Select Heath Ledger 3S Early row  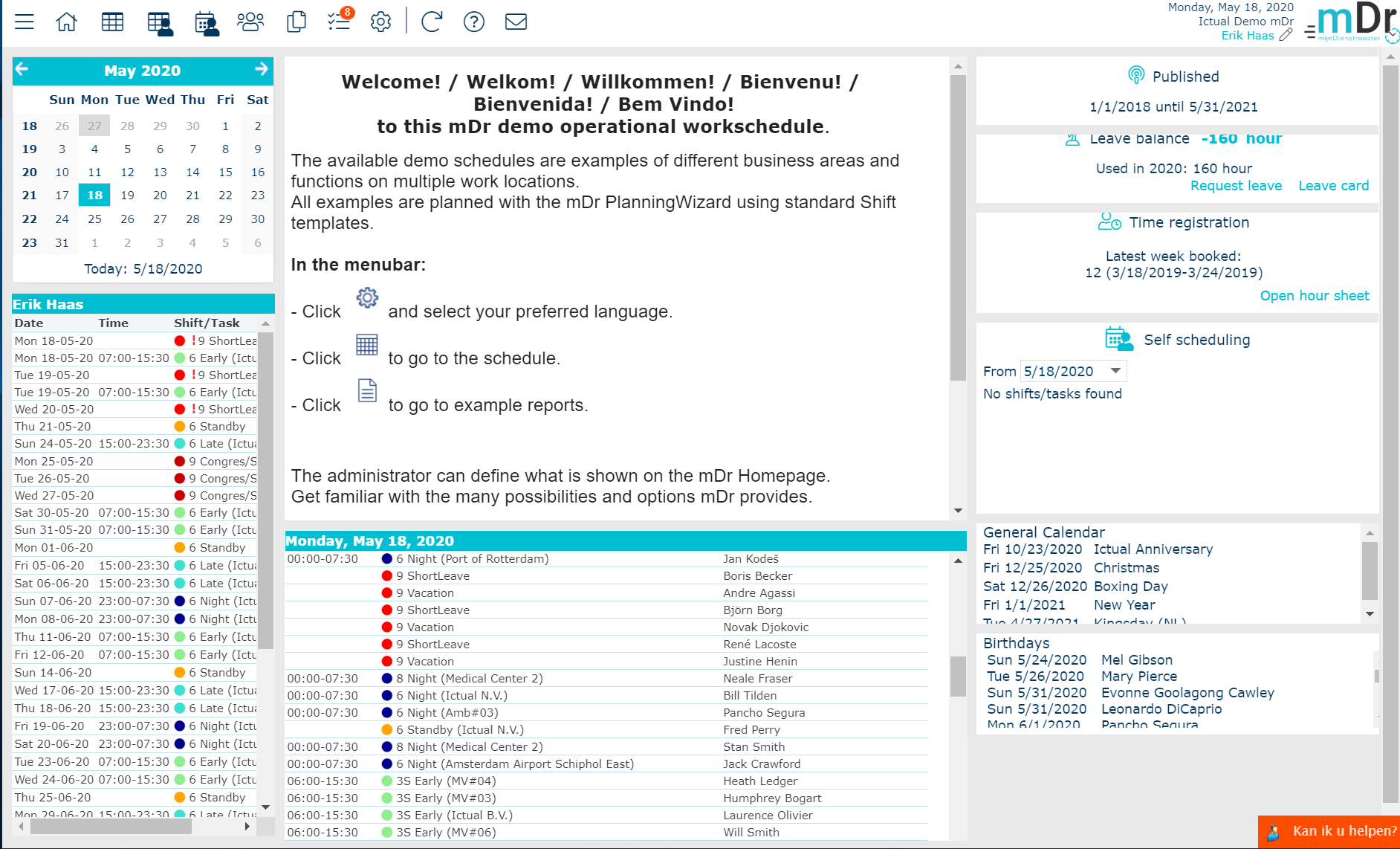click(x=606, y=781)
